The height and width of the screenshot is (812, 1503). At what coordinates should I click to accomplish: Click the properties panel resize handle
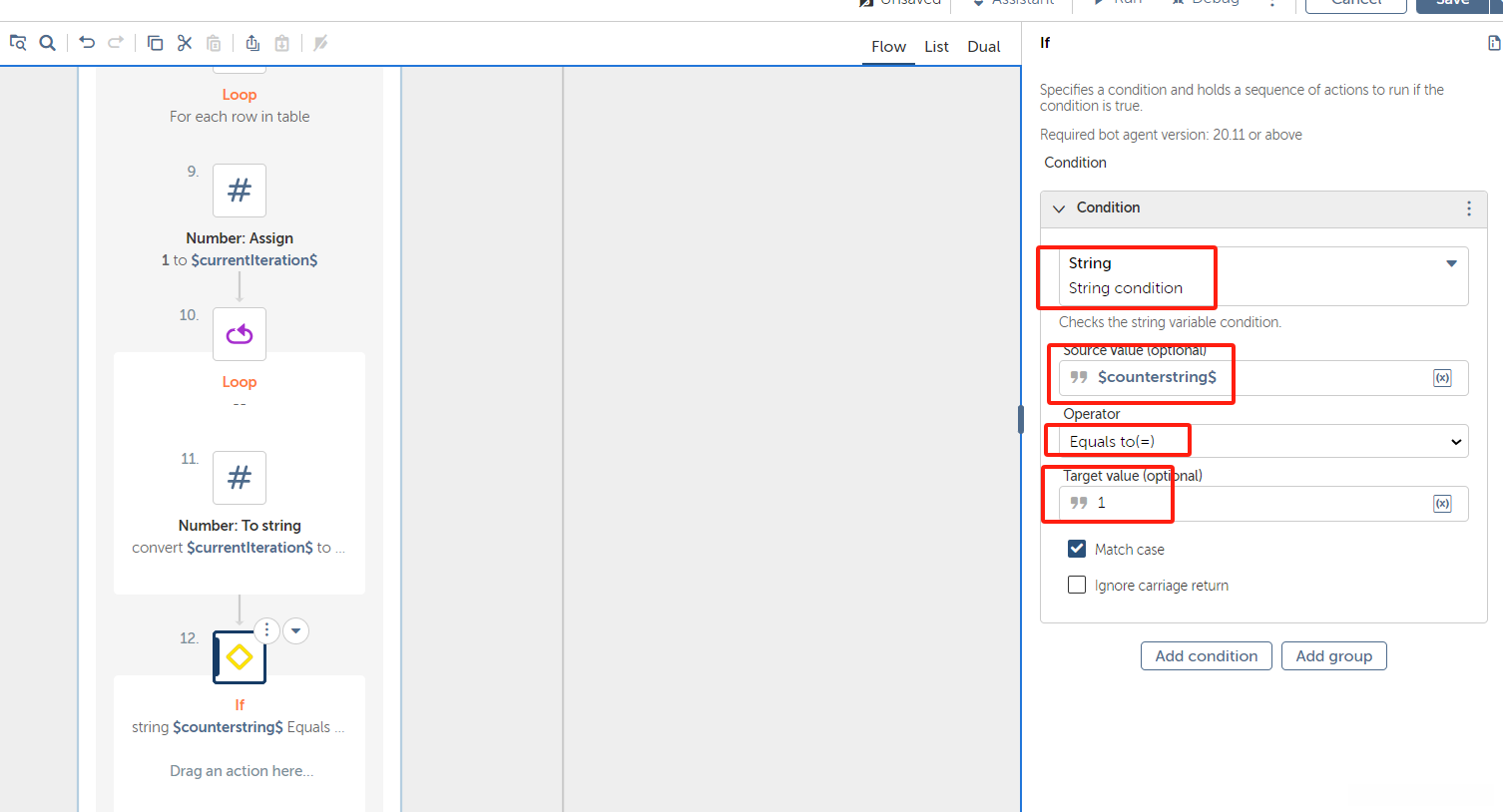(x=1021, y=419)
